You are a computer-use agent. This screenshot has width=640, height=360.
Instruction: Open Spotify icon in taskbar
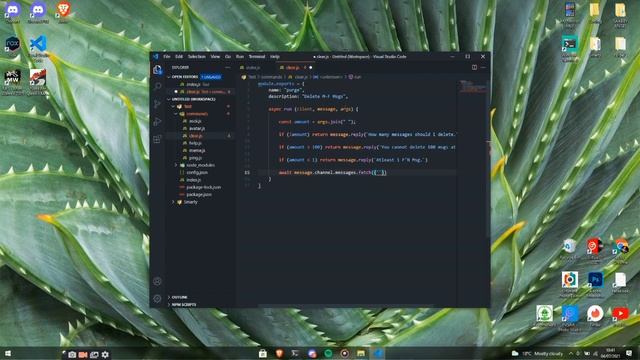coord(328,353)
